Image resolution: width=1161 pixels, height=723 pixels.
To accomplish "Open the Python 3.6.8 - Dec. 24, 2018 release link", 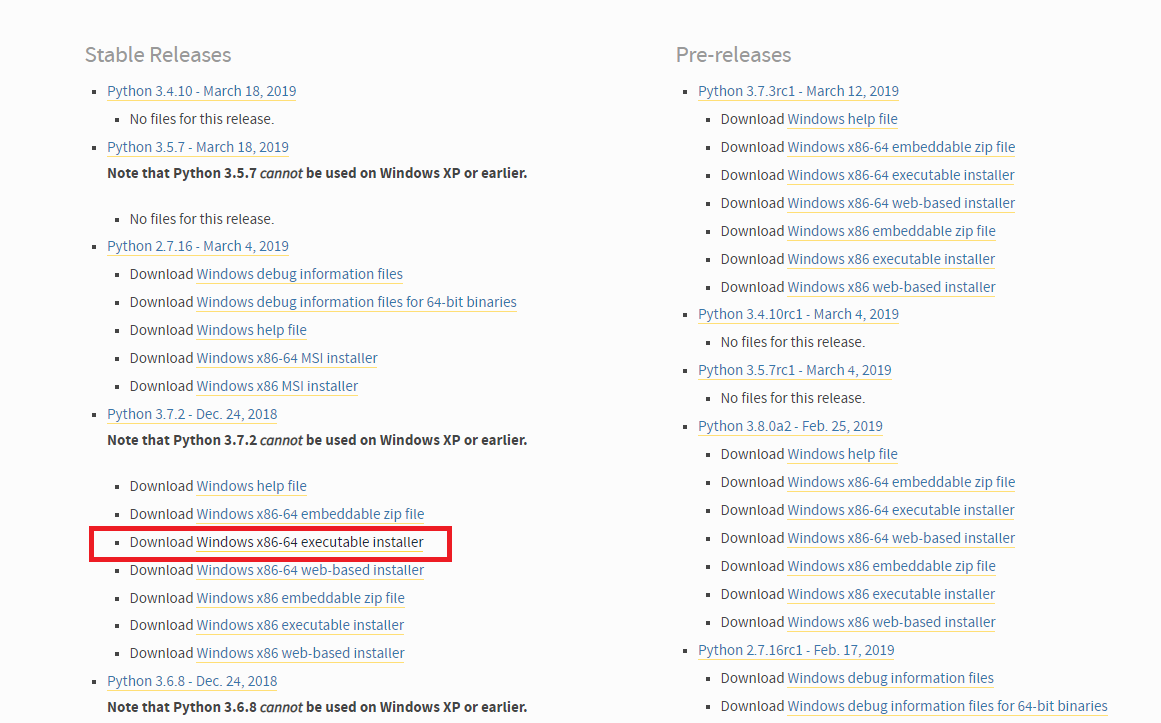I will click(192, 682).
